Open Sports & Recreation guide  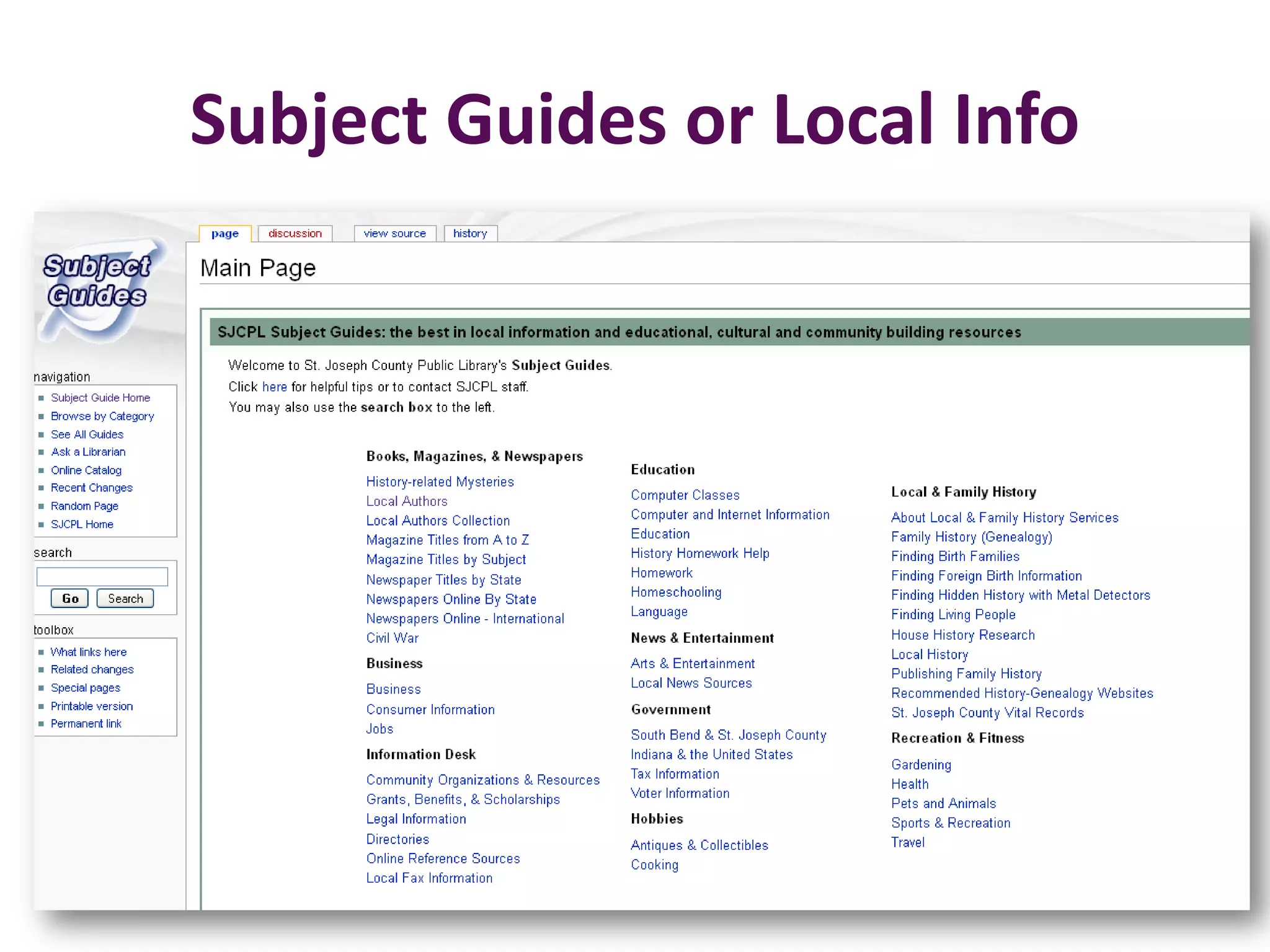(950, 823)
